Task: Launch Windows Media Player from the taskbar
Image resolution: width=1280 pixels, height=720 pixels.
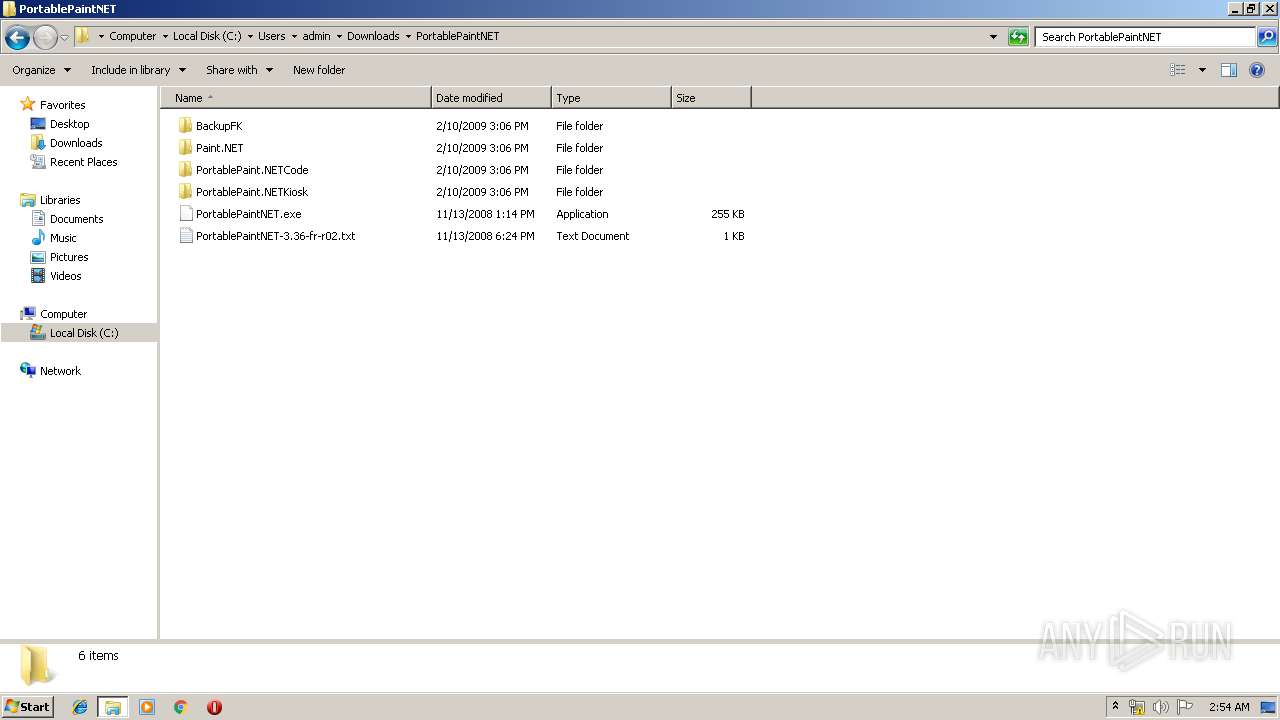Action: coord(147,707)
